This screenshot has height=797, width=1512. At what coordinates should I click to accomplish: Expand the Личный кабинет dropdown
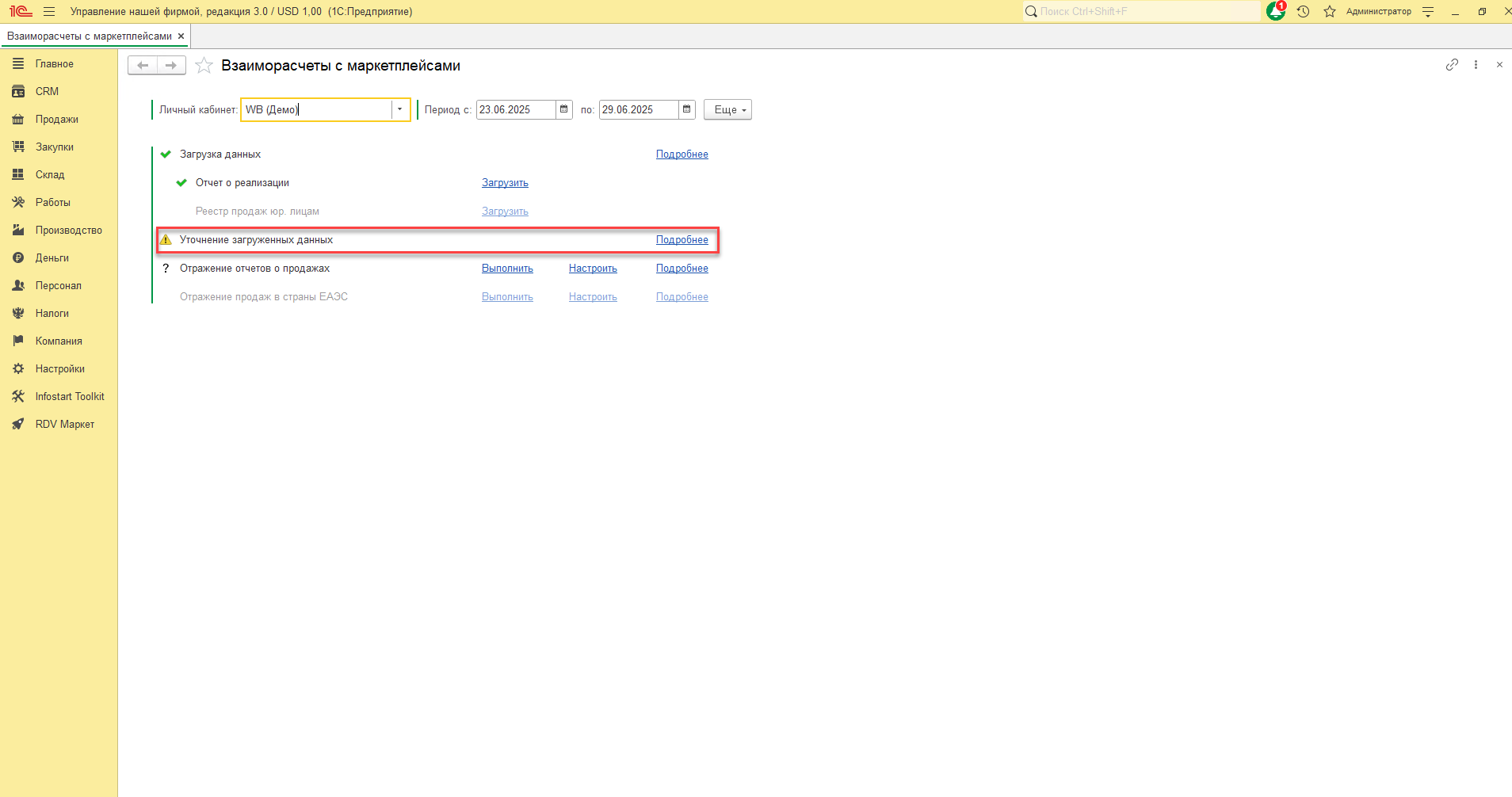(x=400, y=109)
